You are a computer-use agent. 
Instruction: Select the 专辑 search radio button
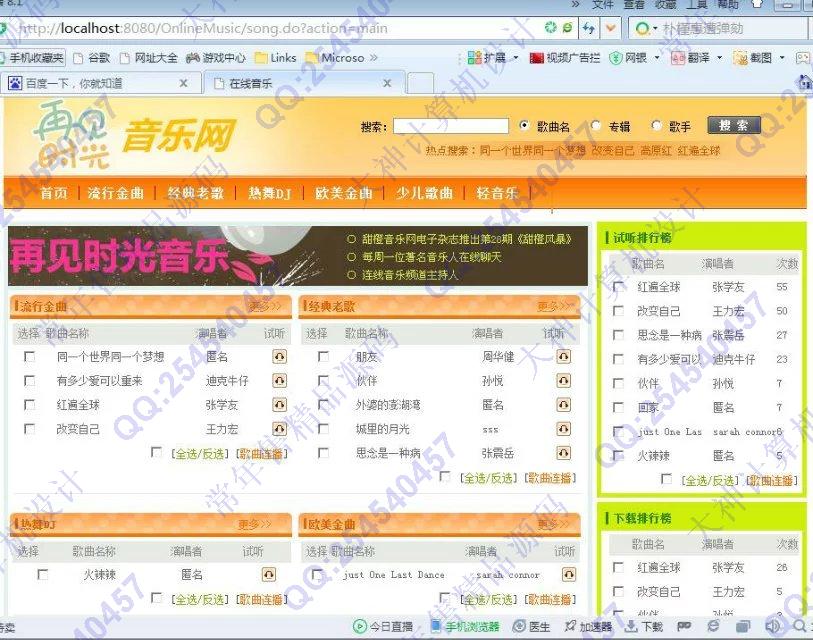tap(596, 125)
